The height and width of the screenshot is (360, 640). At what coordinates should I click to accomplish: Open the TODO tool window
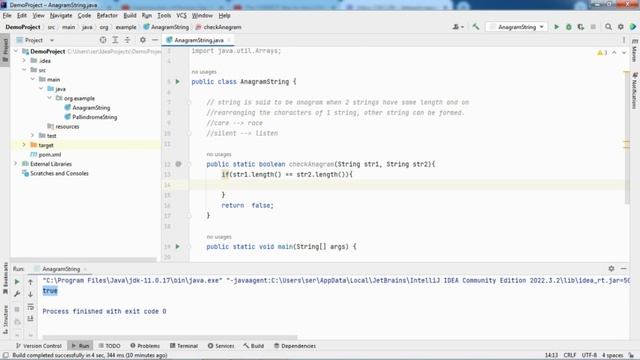tap(109, 346)
